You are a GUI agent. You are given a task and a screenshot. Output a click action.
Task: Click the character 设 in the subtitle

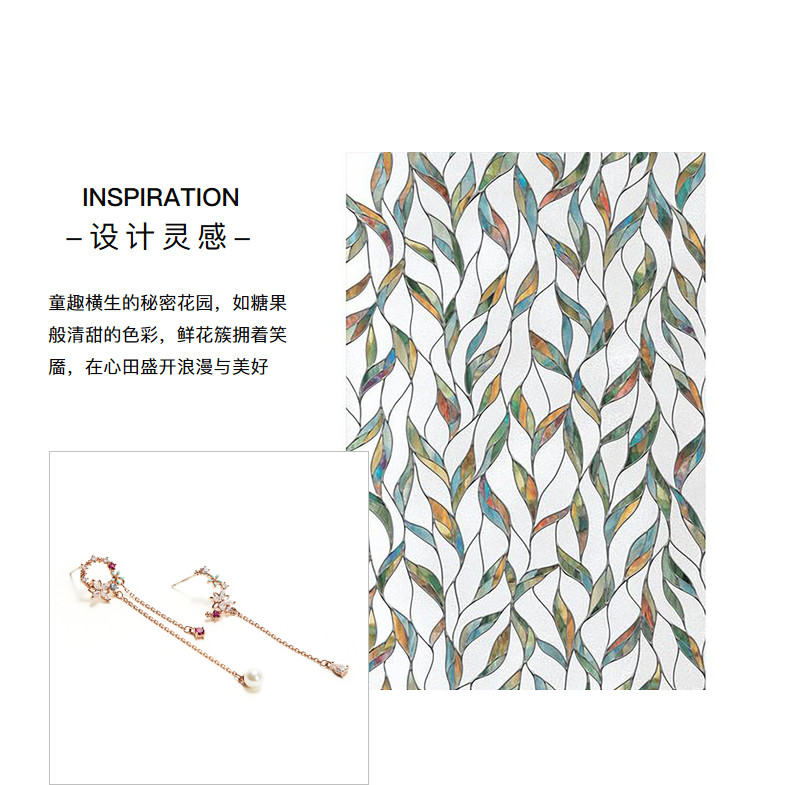pyautogui.click(x=104, y=237)
